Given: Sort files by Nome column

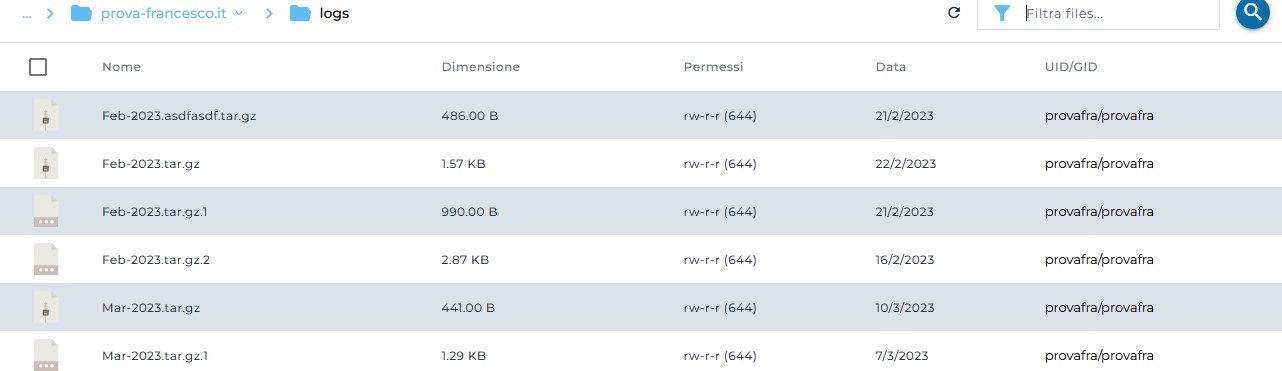Looking at the screenshot, I should [121, 67].
